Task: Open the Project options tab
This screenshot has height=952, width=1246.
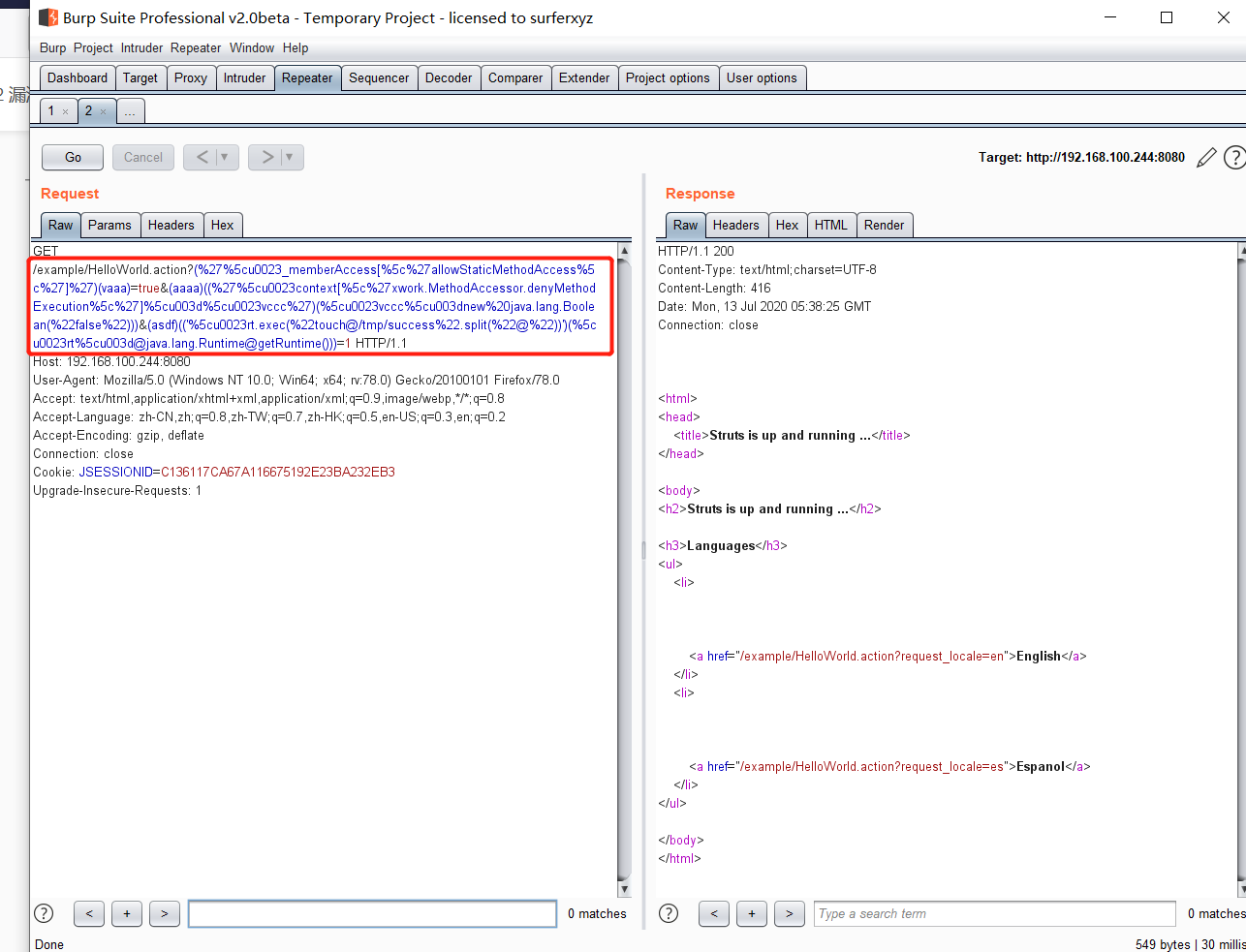Action: (668, 78)
